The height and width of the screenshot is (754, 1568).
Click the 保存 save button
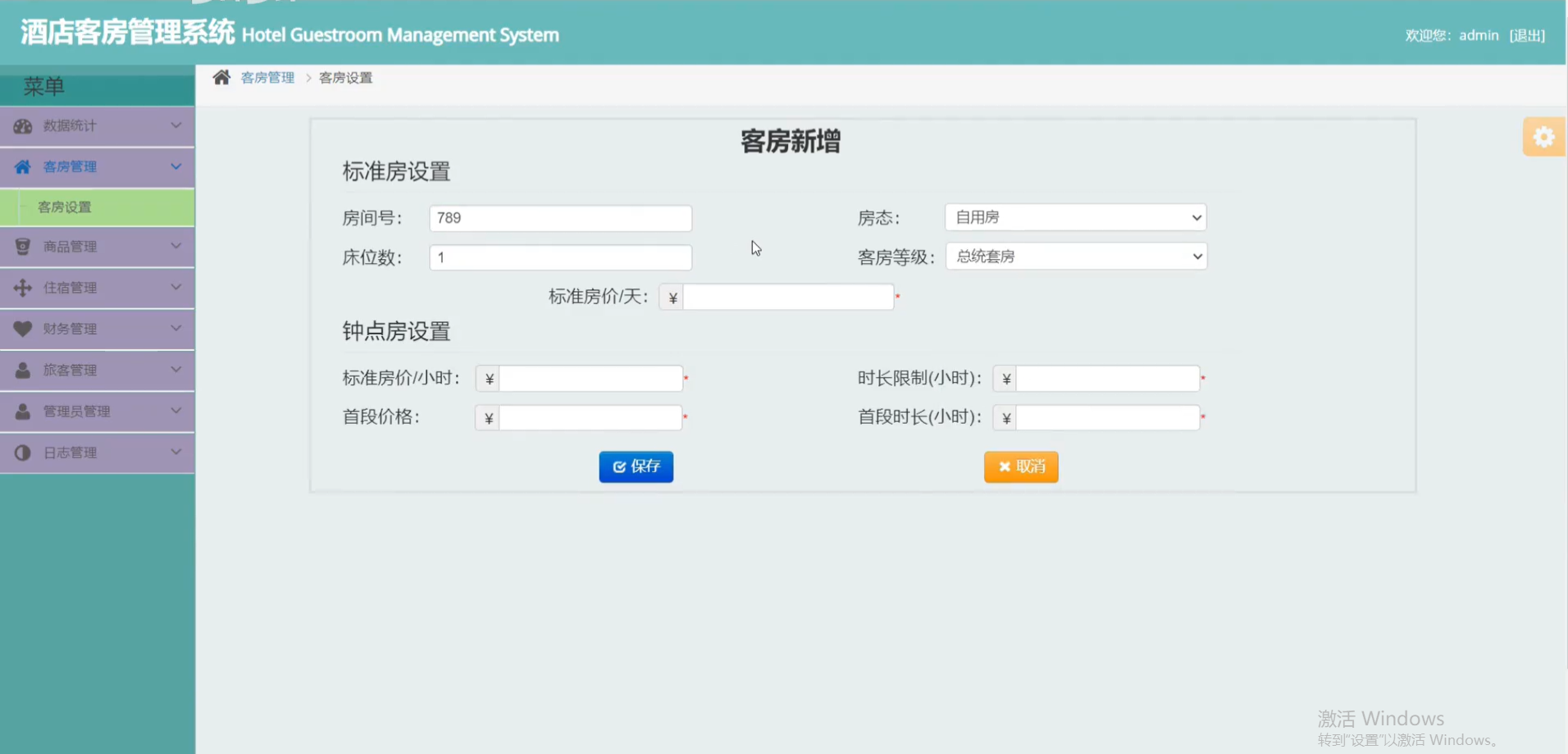tap(636, 467)
